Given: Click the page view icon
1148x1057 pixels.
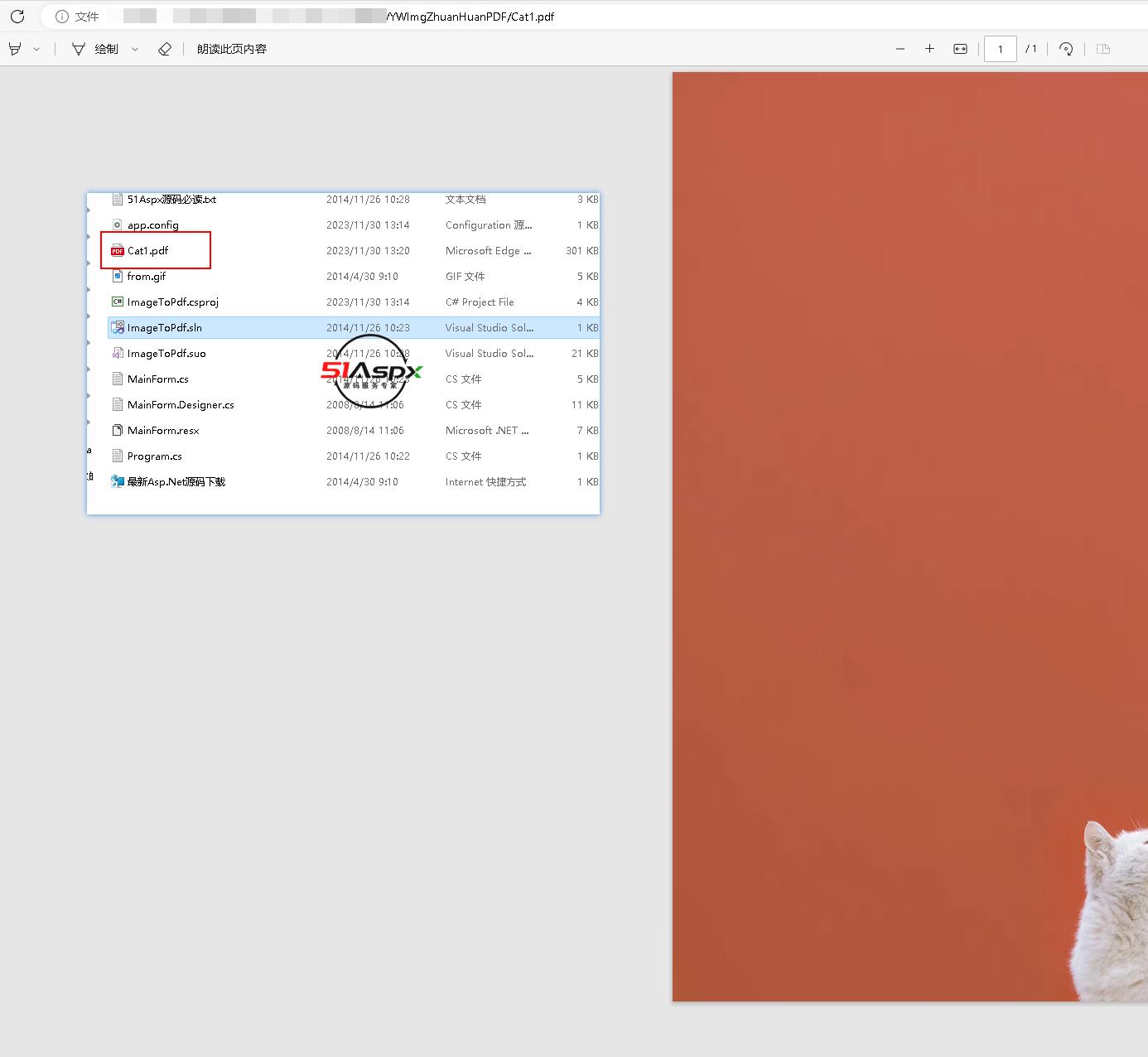Looking at the screenshot, I should tap(1102, 49).
